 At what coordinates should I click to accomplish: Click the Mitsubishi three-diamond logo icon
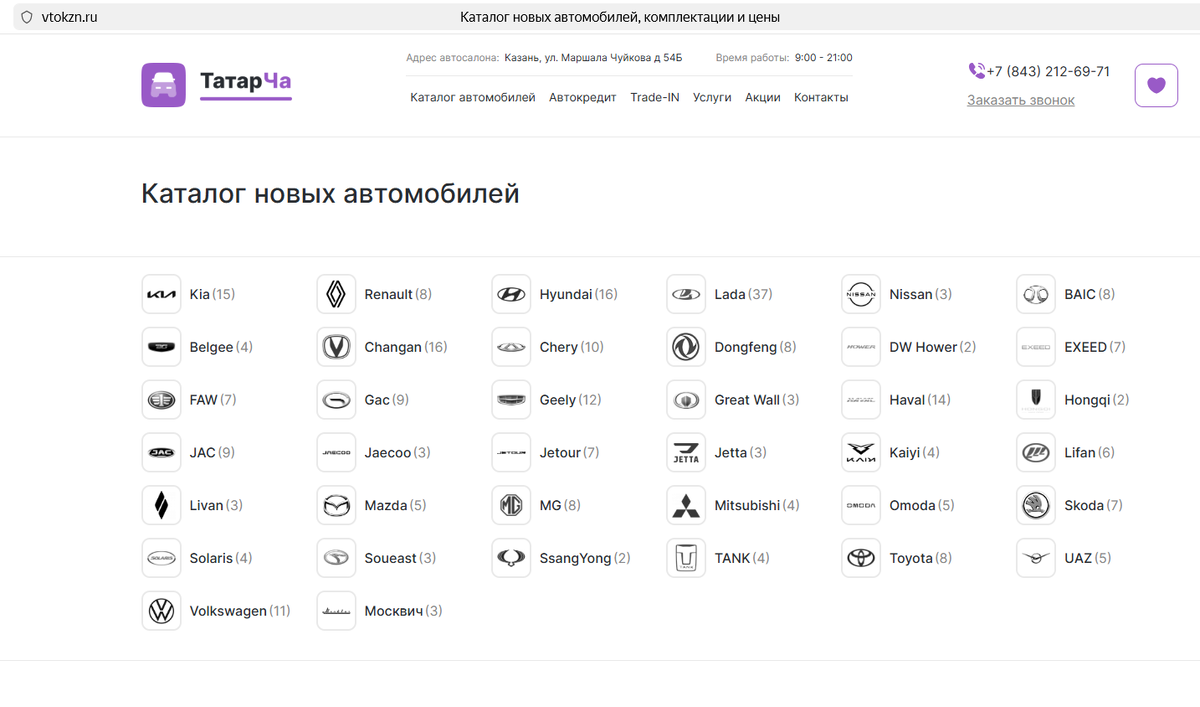686,506
